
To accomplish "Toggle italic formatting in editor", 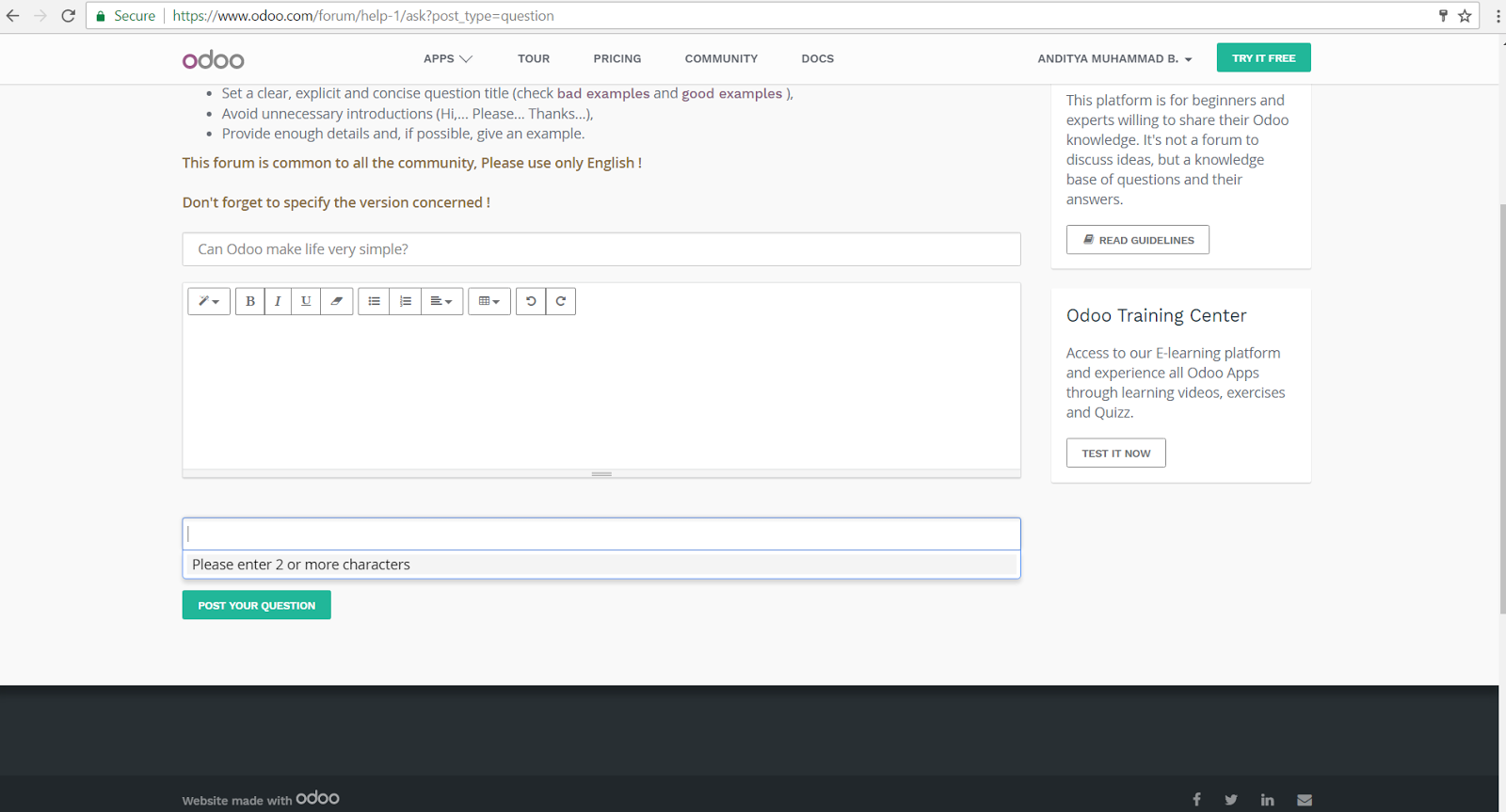I will pyautogui.click(x=278, y=301).
